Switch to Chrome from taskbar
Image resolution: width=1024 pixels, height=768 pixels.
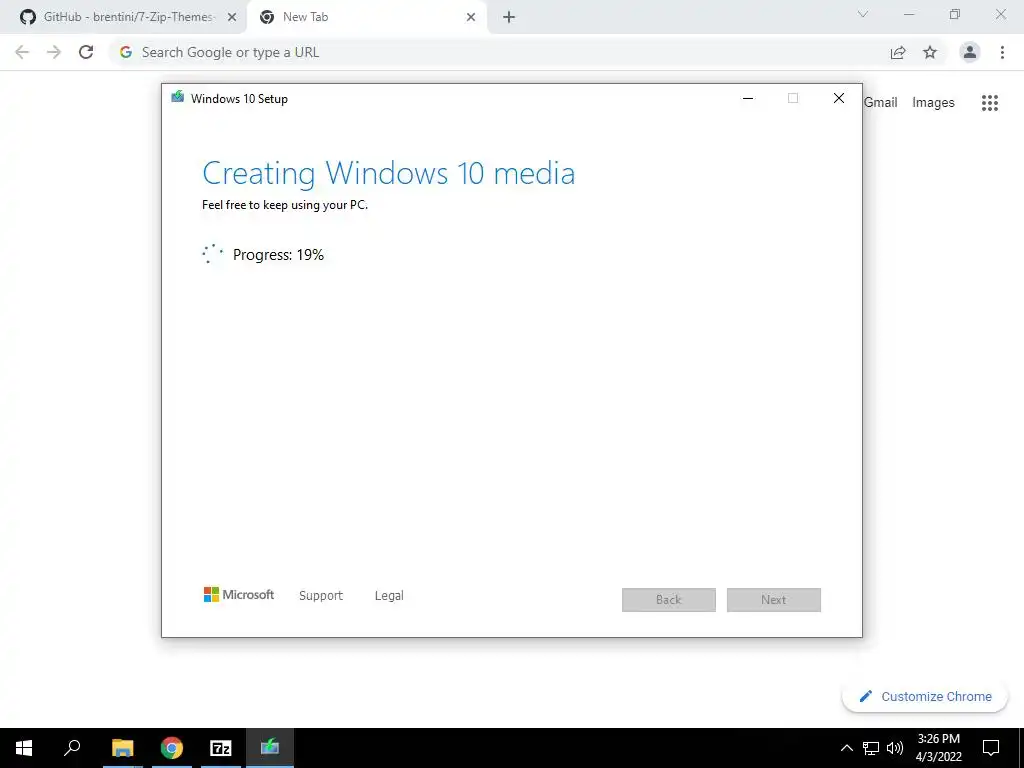click(x=172, y=748)
